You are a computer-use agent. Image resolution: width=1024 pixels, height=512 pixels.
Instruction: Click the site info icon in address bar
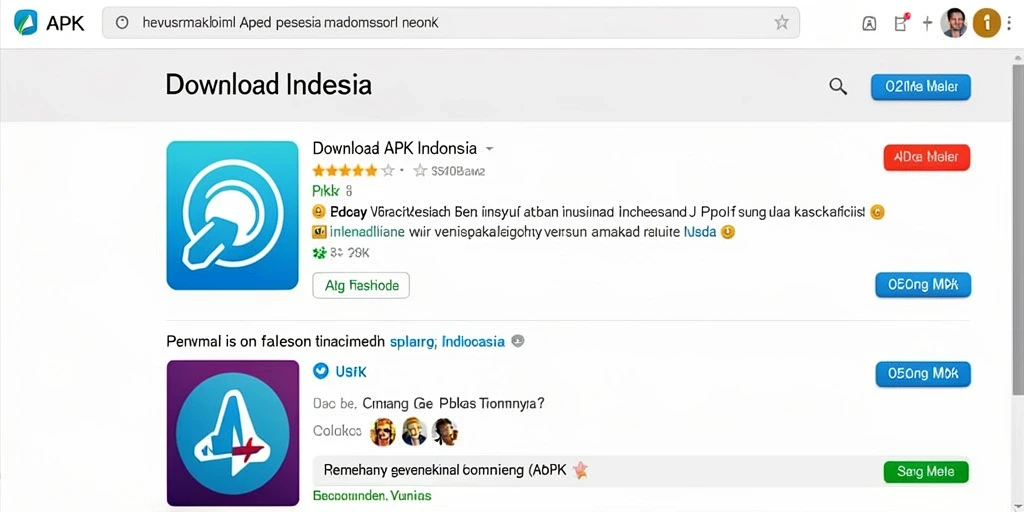pos(121,23)
